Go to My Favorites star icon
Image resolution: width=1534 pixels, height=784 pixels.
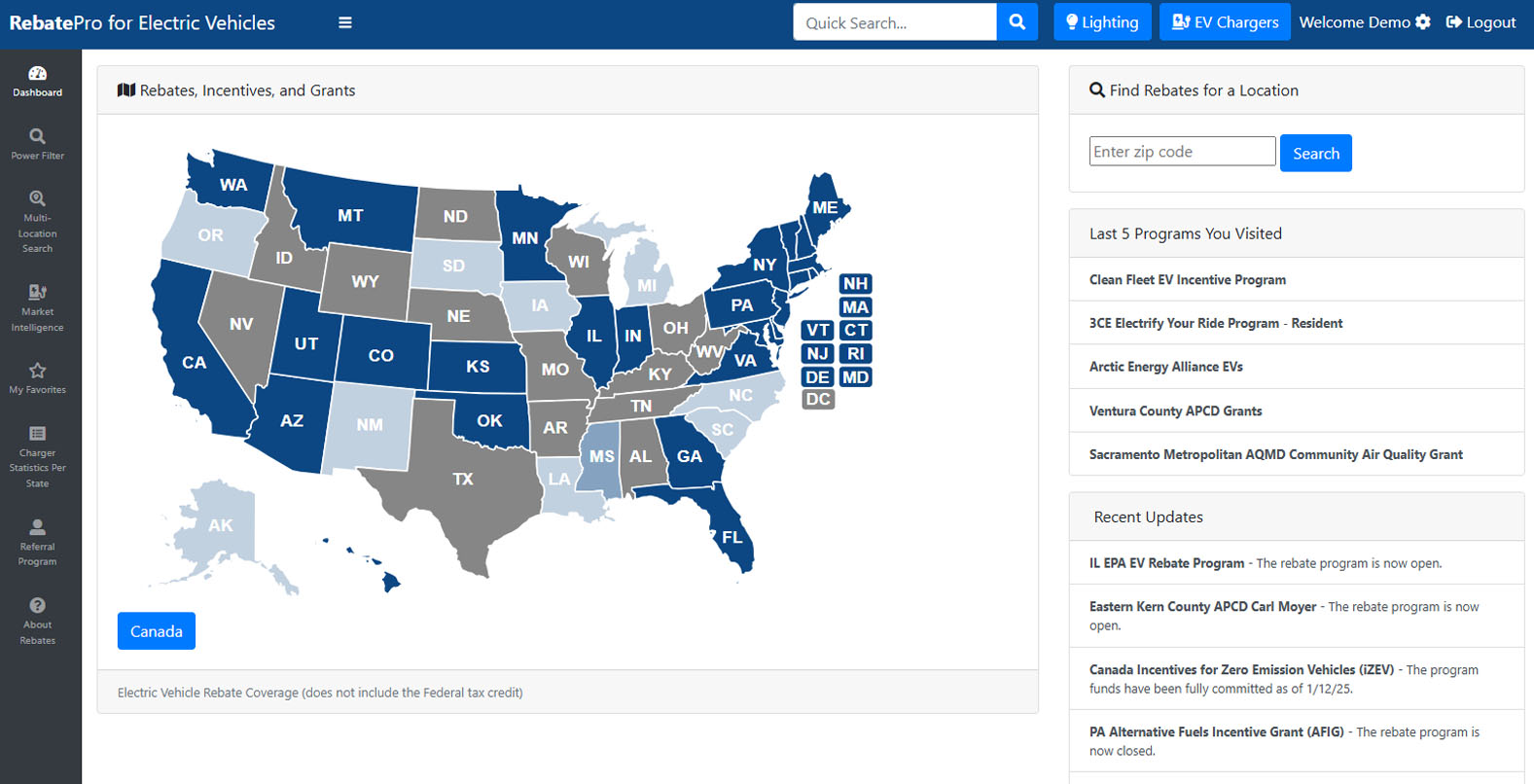pos(37,377)
